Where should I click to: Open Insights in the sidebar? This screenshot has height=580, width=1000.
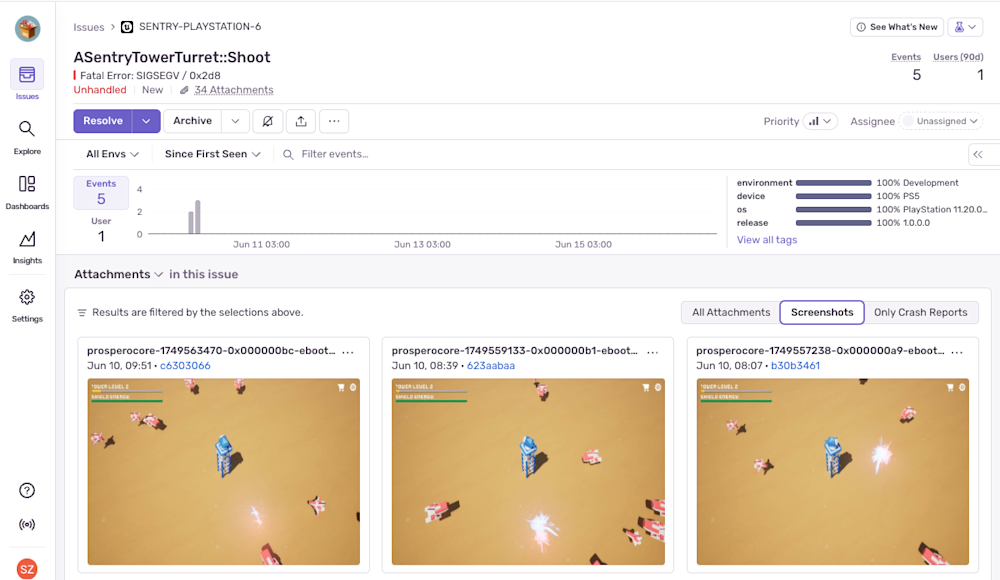[x=27, y=248]
